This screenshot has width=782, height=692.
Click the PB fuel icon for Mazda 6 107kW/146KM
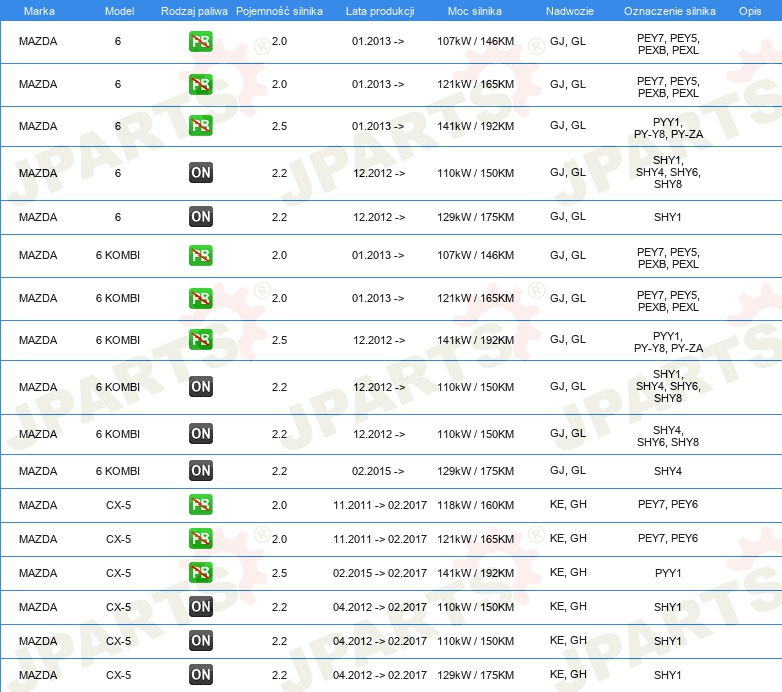click(x=200, y=42)
